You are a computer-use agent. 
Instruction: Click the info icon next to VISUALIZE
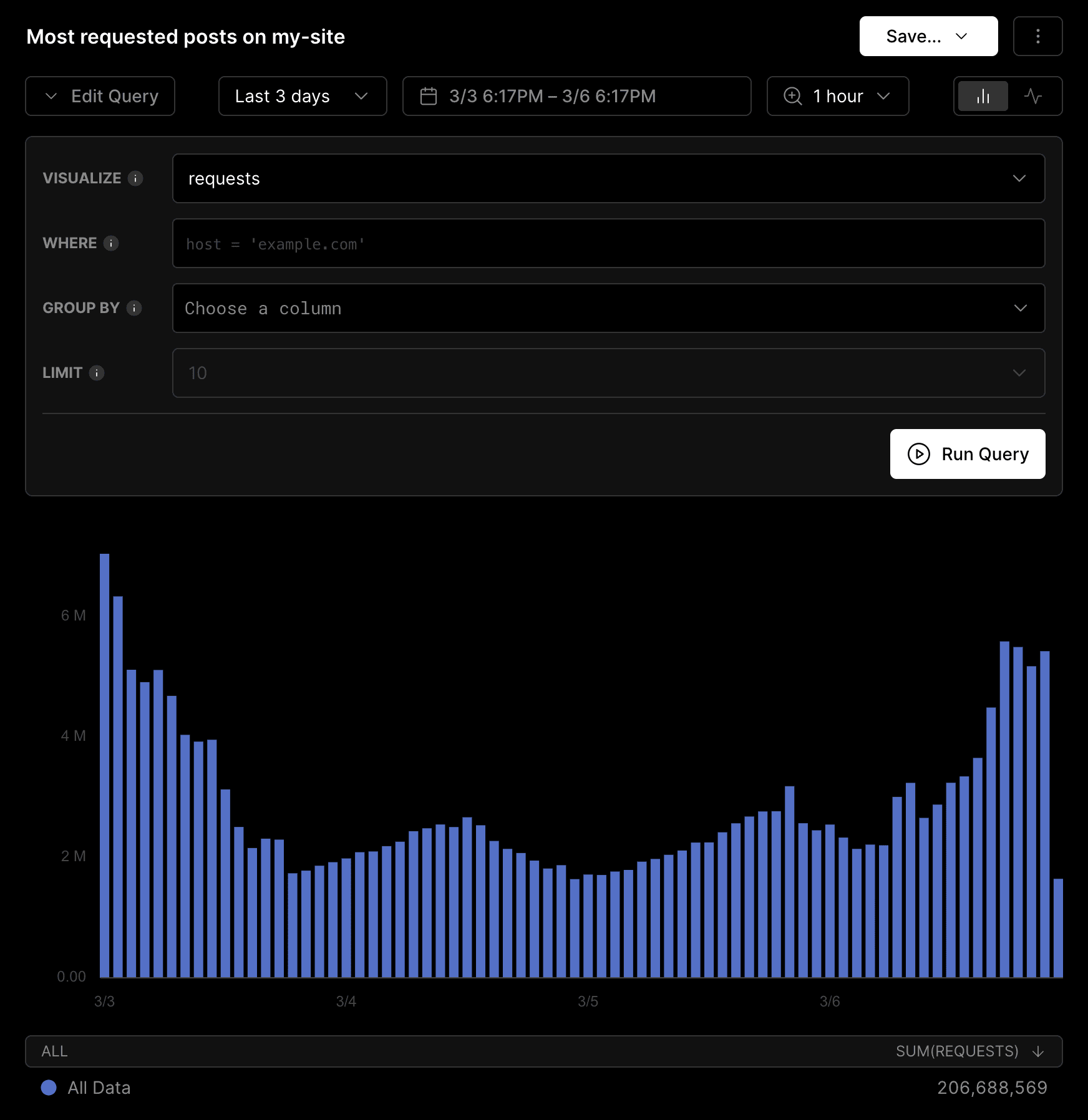click(135, 178)
